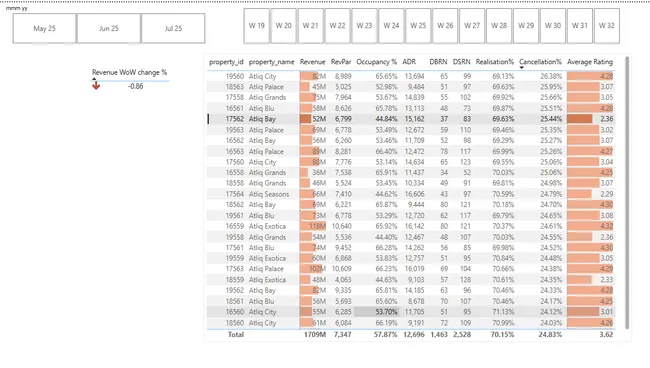Click the 71.13% realisation cell
The width and height of the screenshot is (650, 368).
click(503, 312)
